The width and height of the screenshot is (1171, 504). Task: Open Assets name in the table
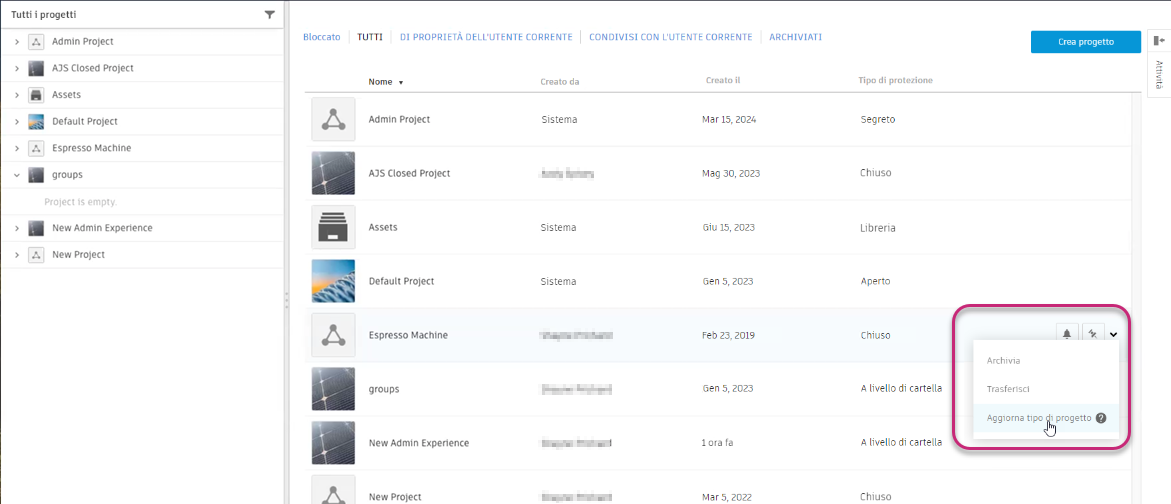pyautogui.click(x=382, y=227)
